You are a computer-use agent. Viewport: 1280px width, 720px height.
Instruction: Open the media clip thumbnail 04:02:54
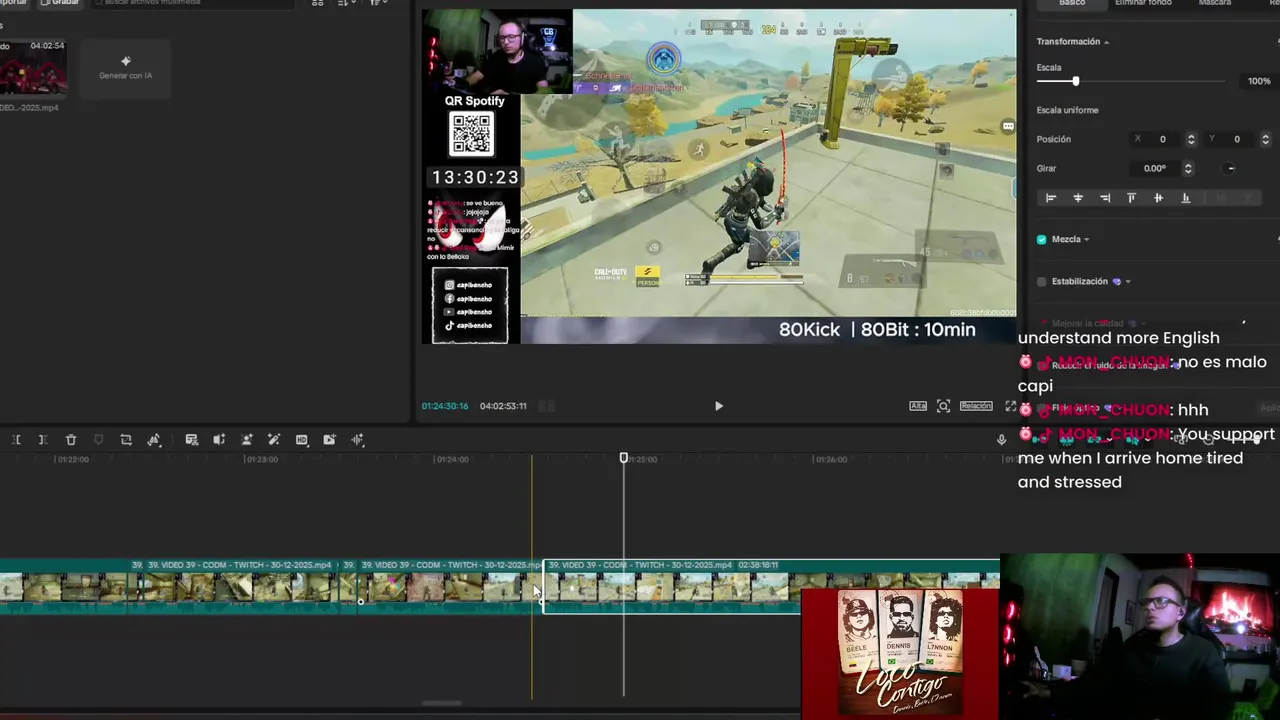click(33, 68)
